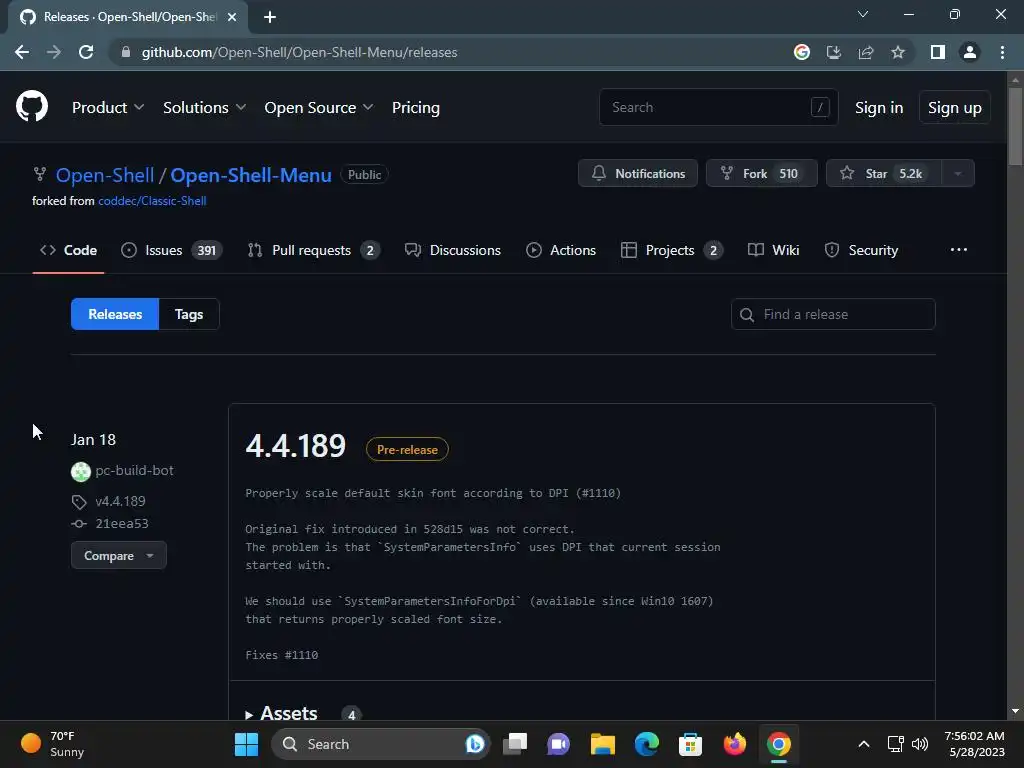The width and height of the screenshot is (1024, 768).
Task: Click the Find a release field
Action: tap(833, 314)
